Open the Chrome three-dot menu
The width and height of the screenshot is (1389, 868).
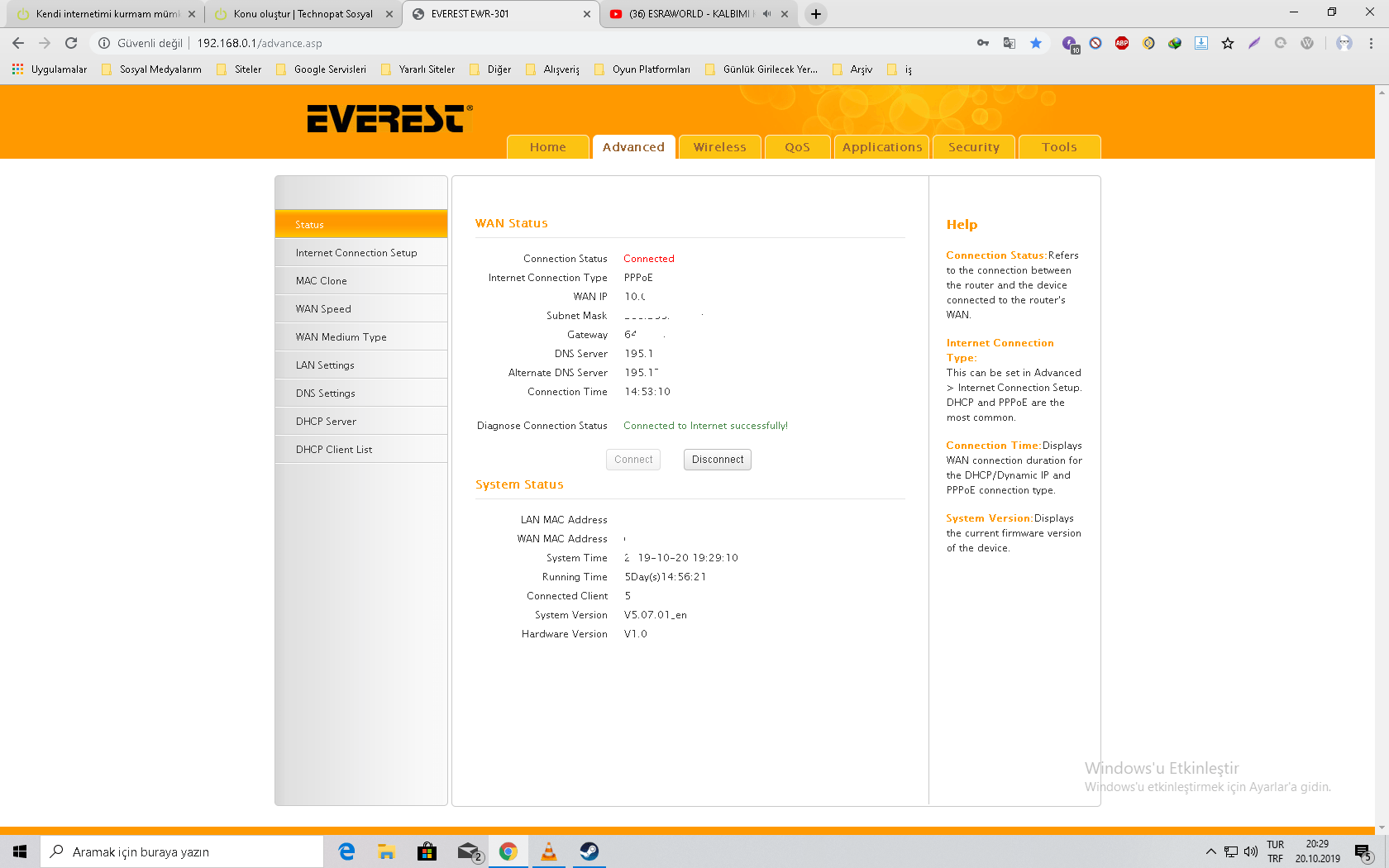coord(1371,43)
